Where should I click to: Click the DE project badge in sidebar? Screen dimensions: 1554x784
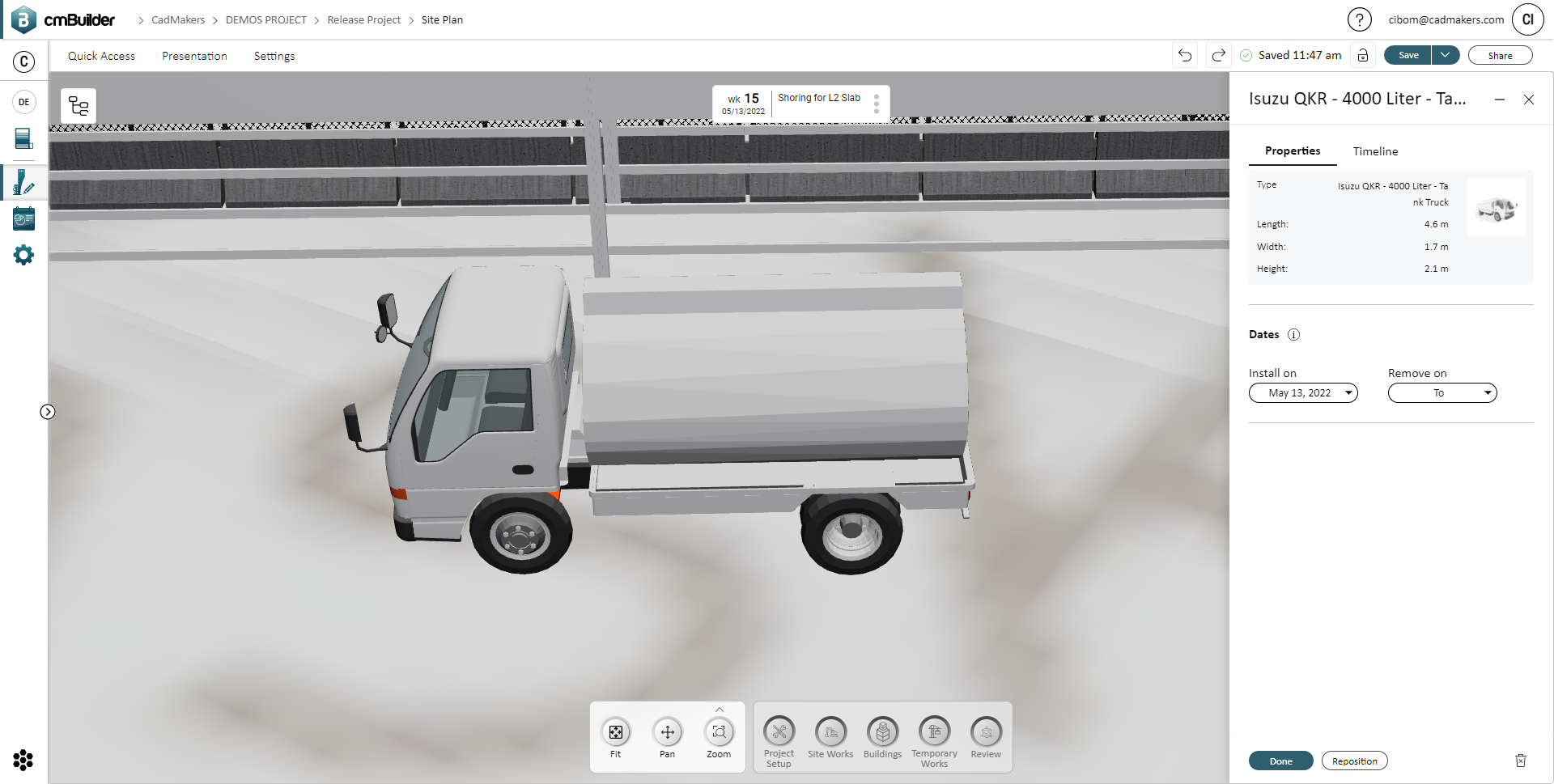point(24,102)
